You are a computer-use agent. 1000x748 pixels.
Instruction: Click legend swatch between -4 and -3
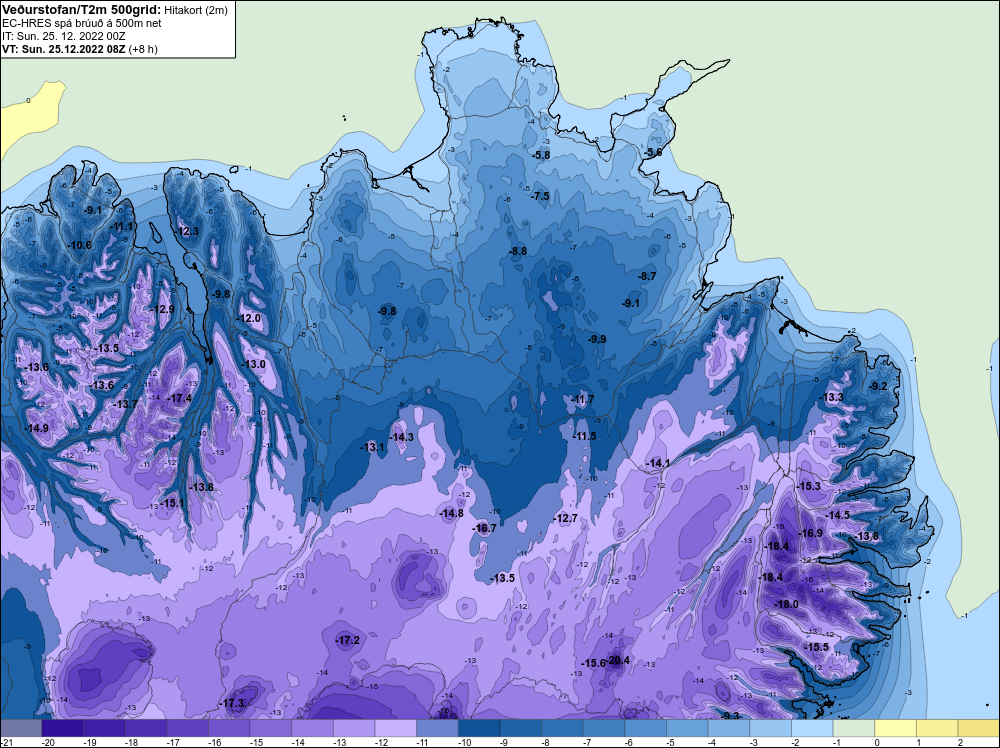point(729,728)
